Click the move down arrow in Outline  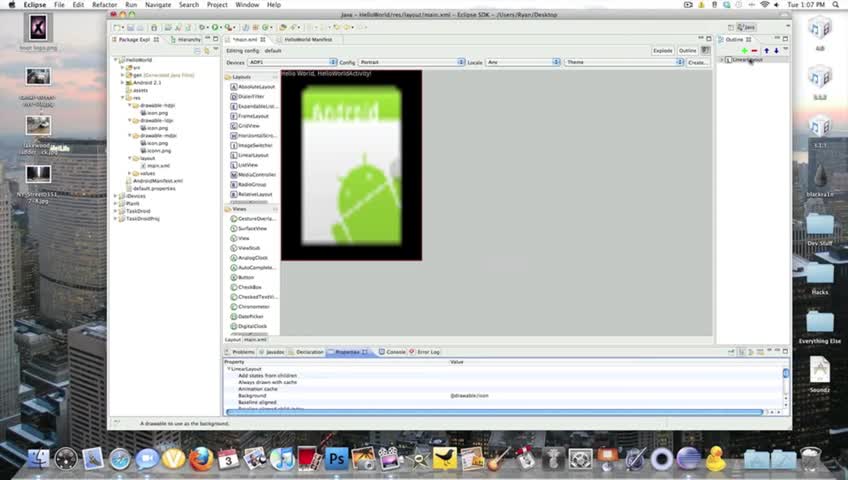coord(776,51)
